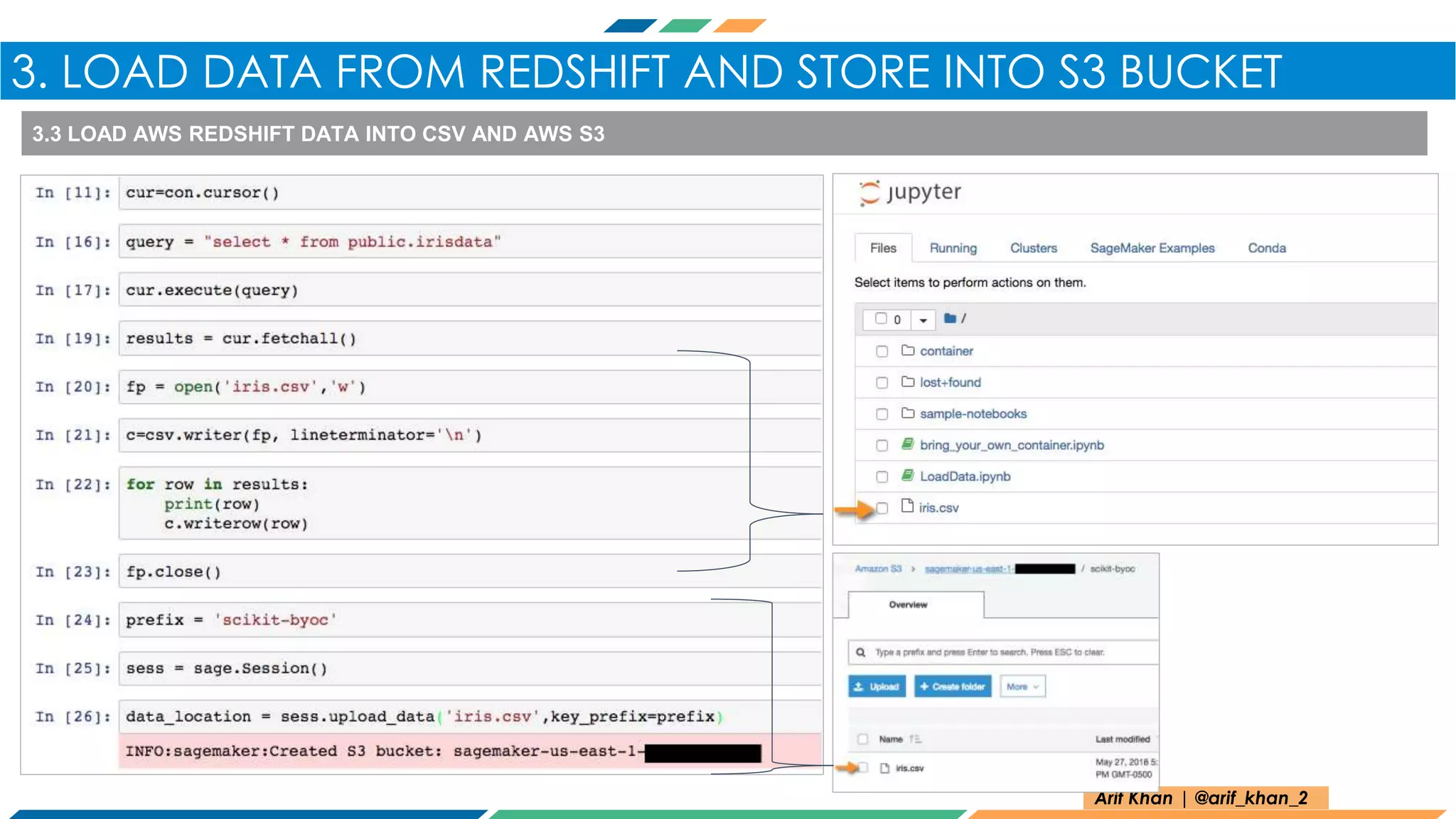Check the lost+found folder checkbox
The image size is (1456, 819).
(x=882, y=382)
